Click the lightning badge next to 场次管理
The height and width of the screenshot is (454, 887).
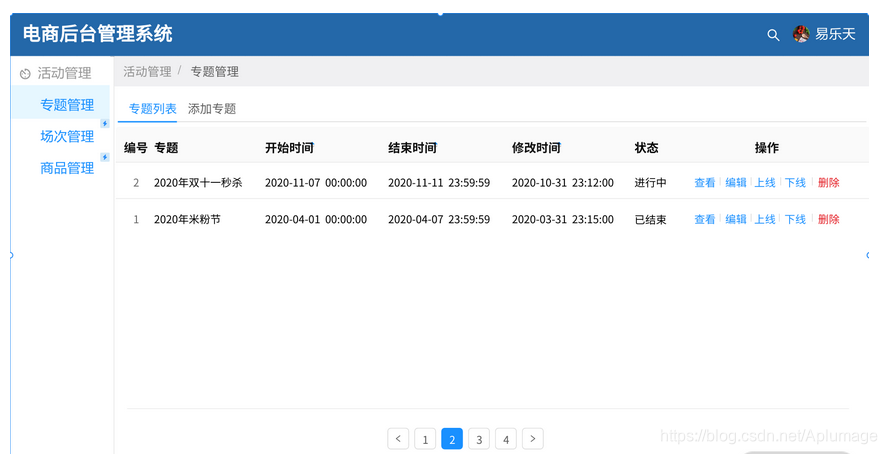(x=105, y=123)
